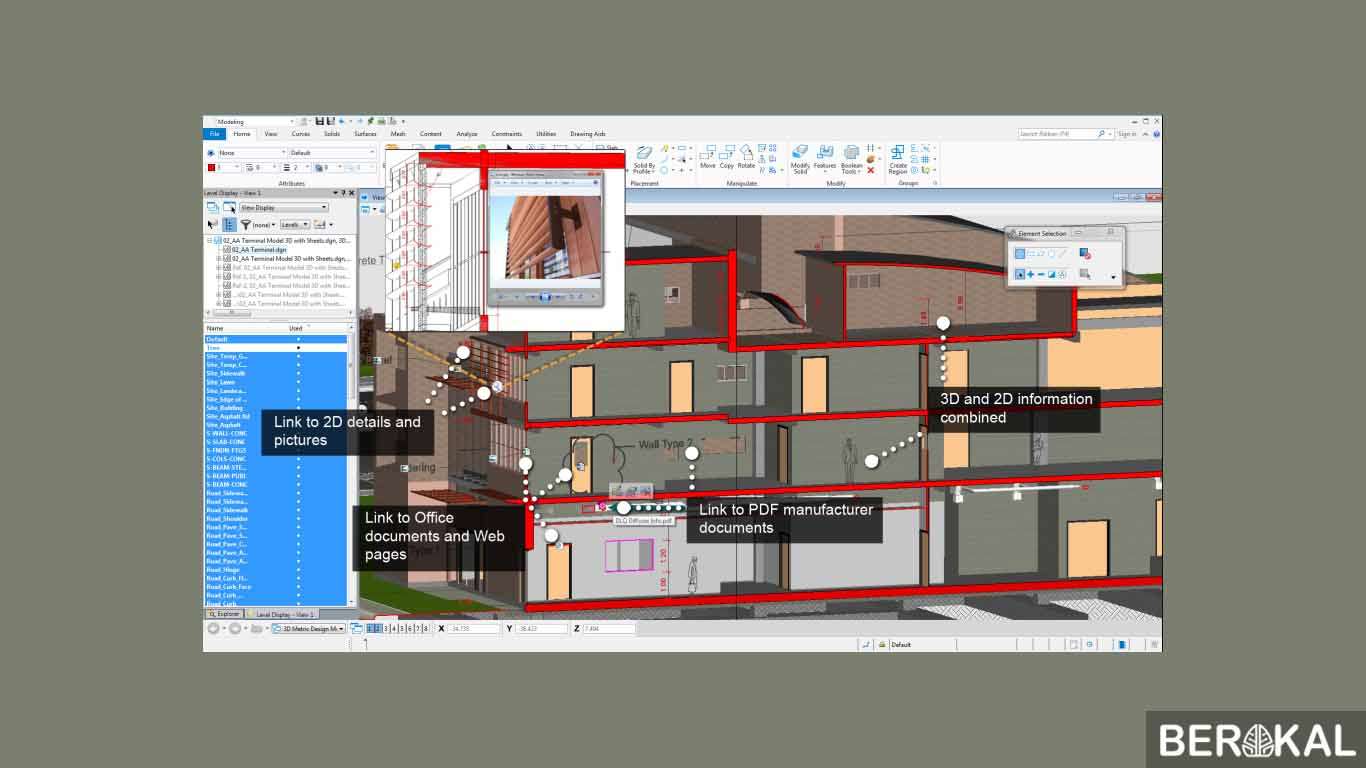Click the search magnifier in Search Ribbon box
This screenshot has width=1366, height=768.
pyautogui.click(x=1101, y=133)
